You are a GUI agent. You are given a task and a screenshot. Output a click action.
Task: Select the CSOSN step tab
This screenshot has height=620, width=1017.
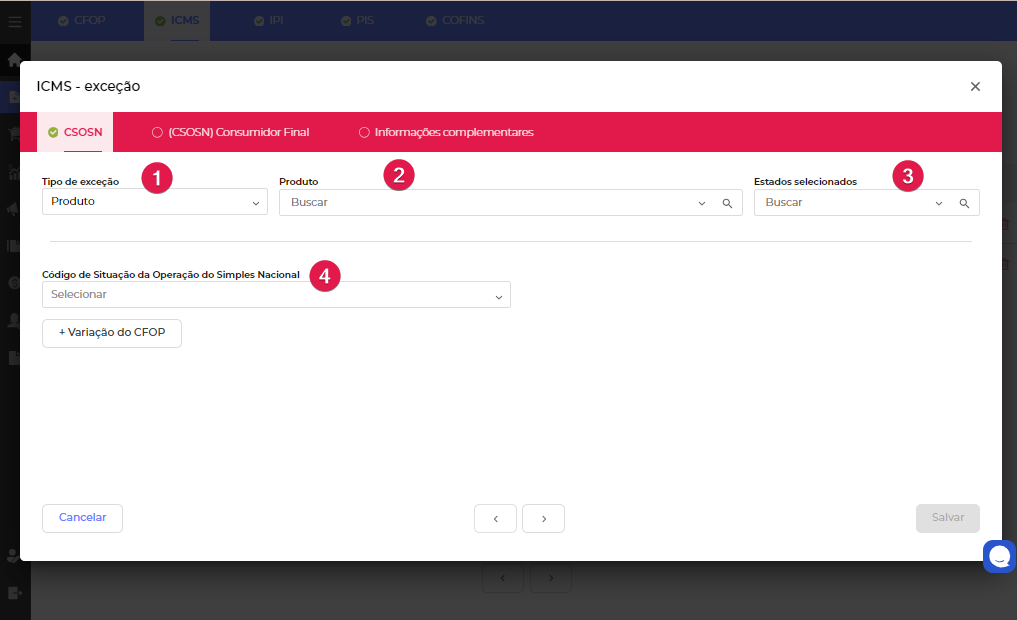click(x=75, y=132)
